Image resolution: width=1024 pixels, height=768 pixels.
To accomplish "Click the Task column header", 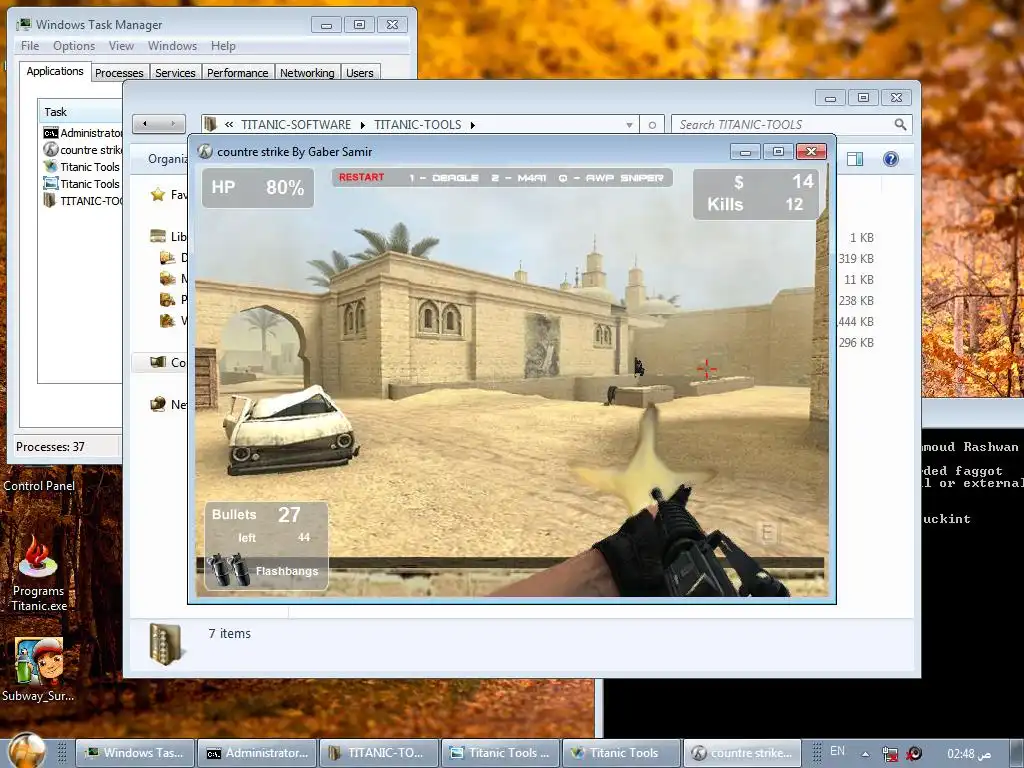I will (x=80, y=112).
